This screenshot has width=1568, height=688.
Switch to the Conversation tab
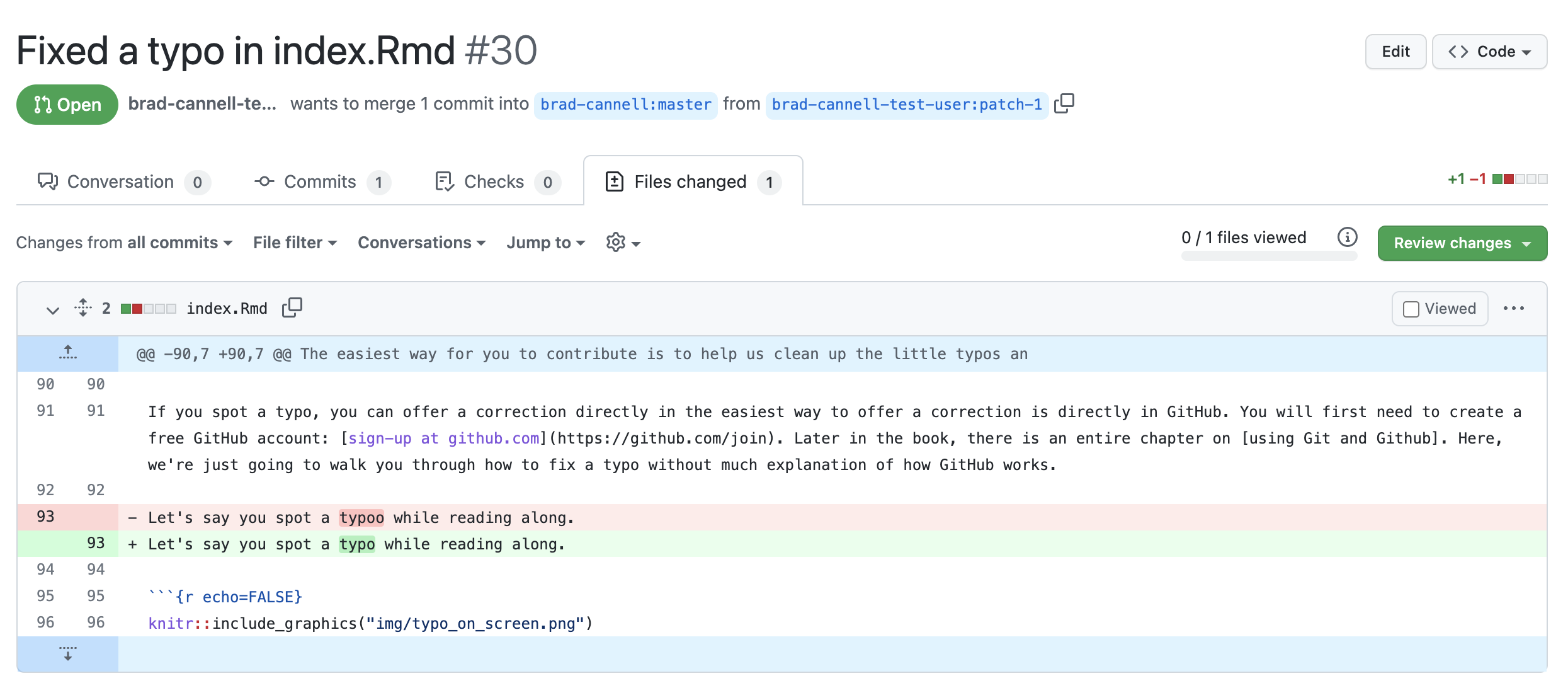coord(124,182)
